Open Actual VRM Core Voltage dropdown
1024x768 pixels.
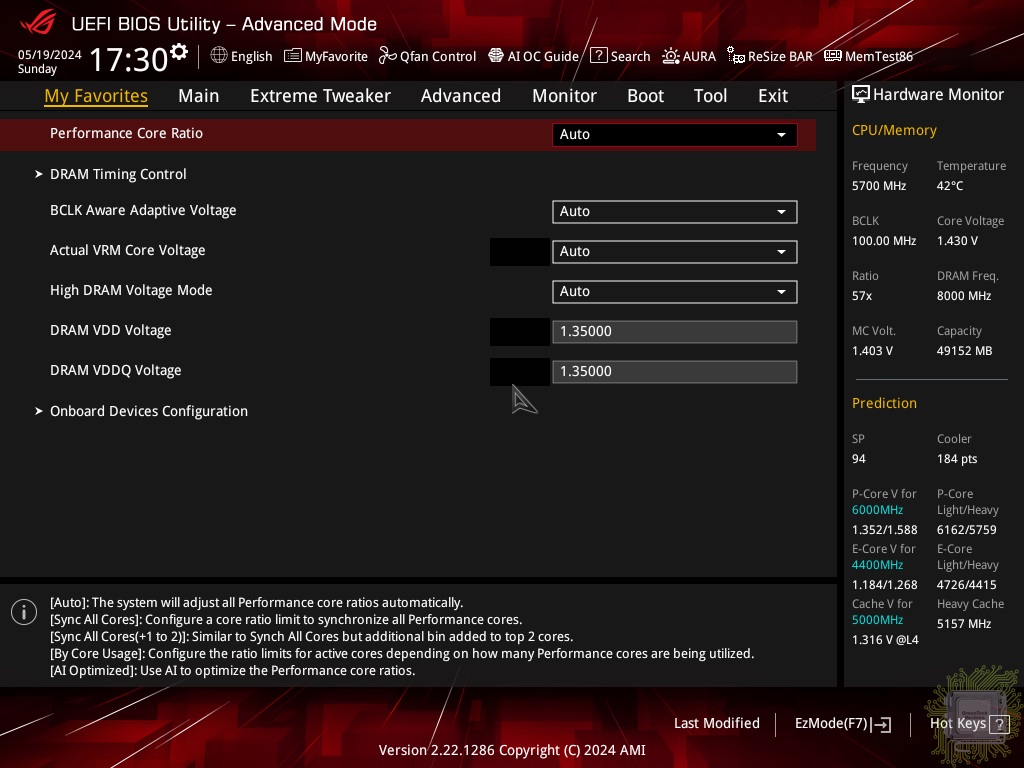pyautogui.click(x=674, y=251)
